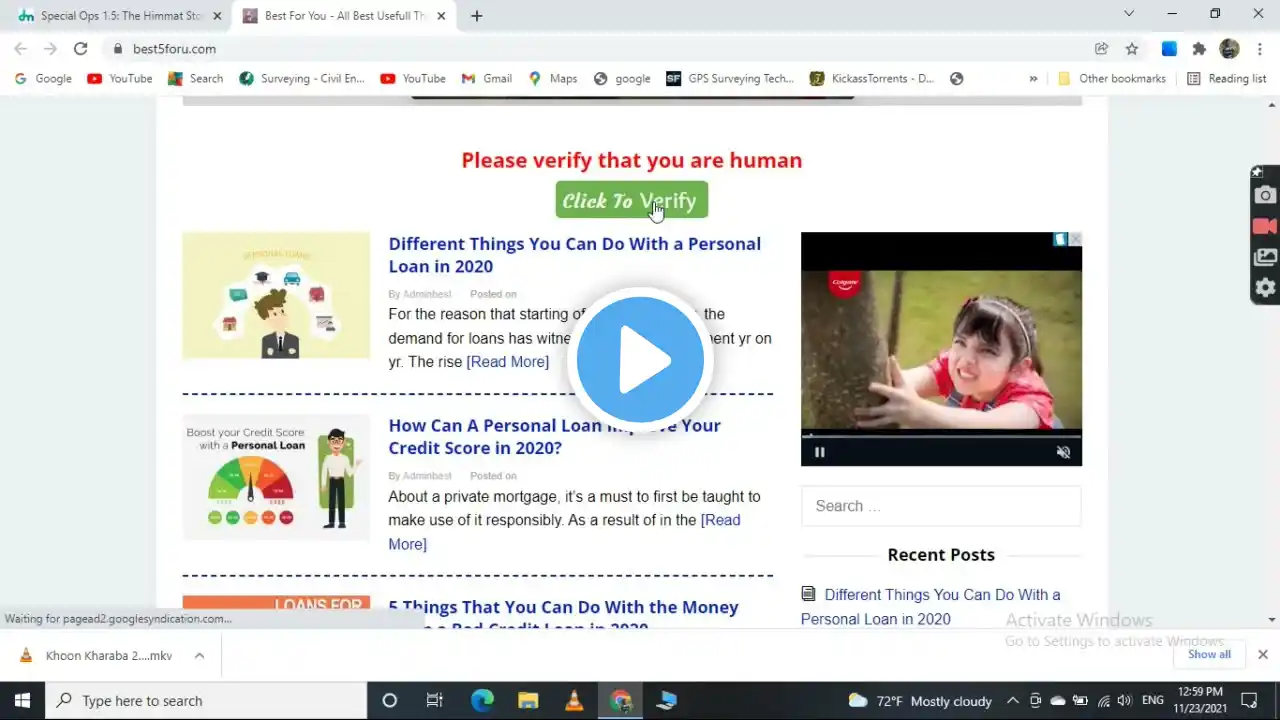Viewport: 1280px width, 720px height.
Task: Open 'Different Things You Can Do' article title
Action: pyautogui.click(x=574, y=255)
